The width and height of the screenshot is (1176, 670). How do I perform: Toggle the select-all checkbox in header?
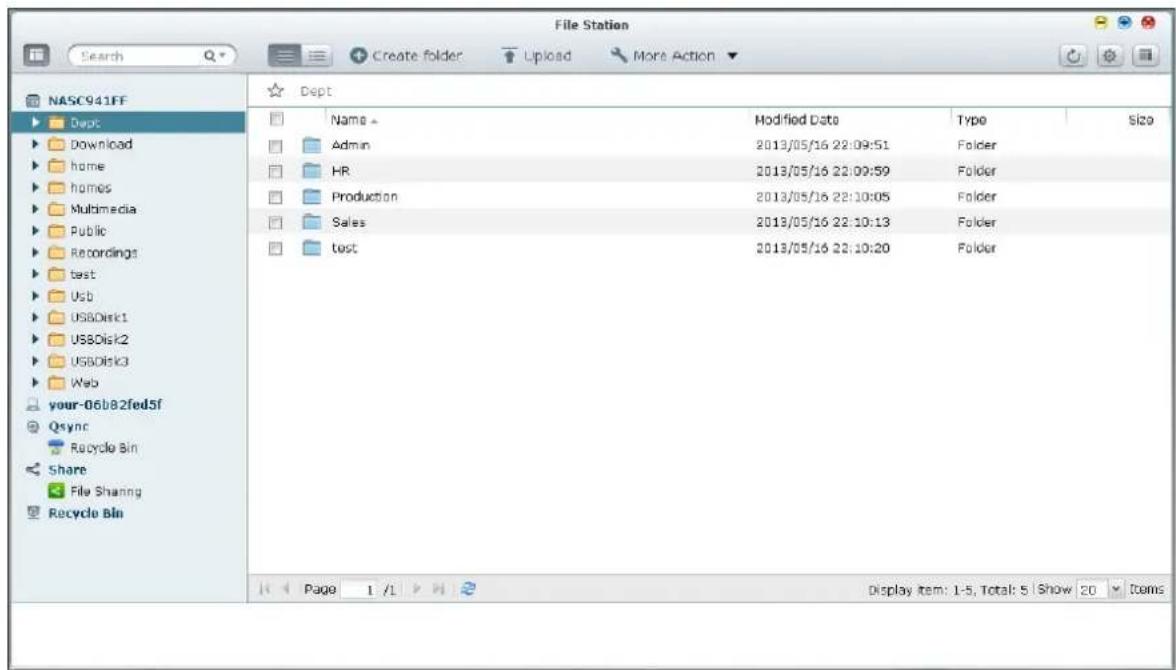[x=276, y=119]
